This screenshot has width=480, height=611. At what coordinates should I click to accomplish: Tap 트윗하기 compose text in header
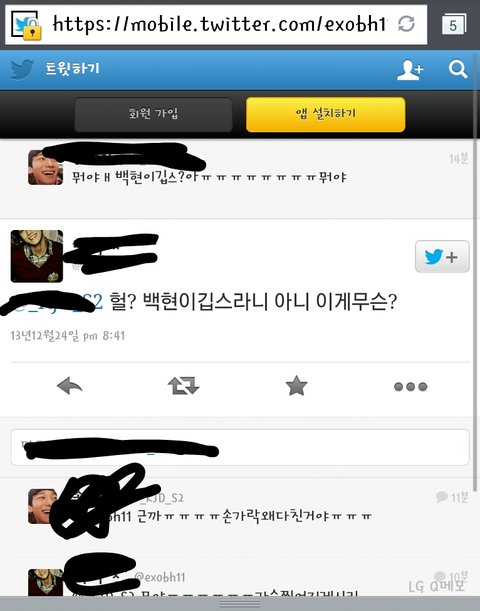click(x=73, y=69)
